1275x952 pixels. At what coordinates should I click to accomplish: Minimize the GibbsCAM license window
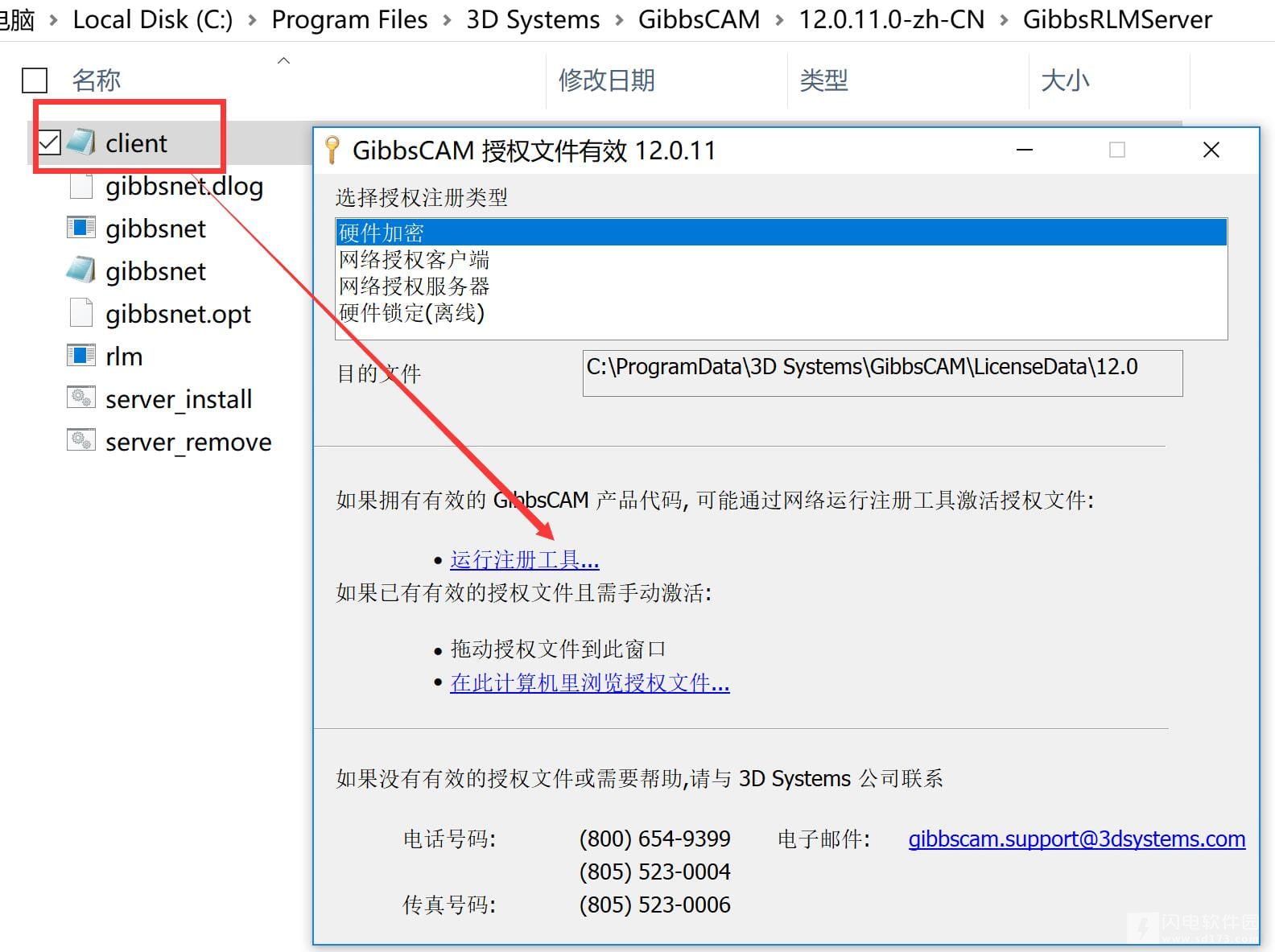tap(1025, 150)
